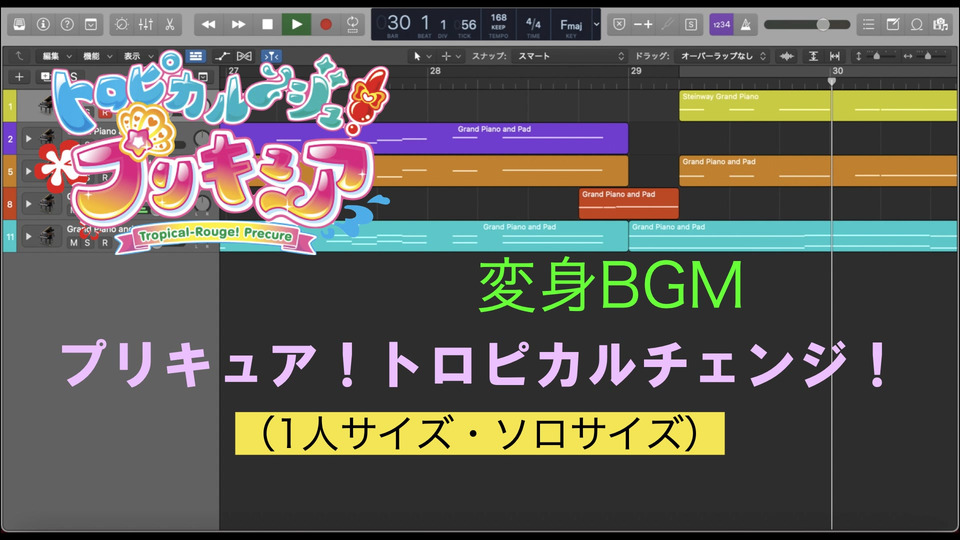
Task: Click the bar position value 30
Action: [x=398, y=23]
